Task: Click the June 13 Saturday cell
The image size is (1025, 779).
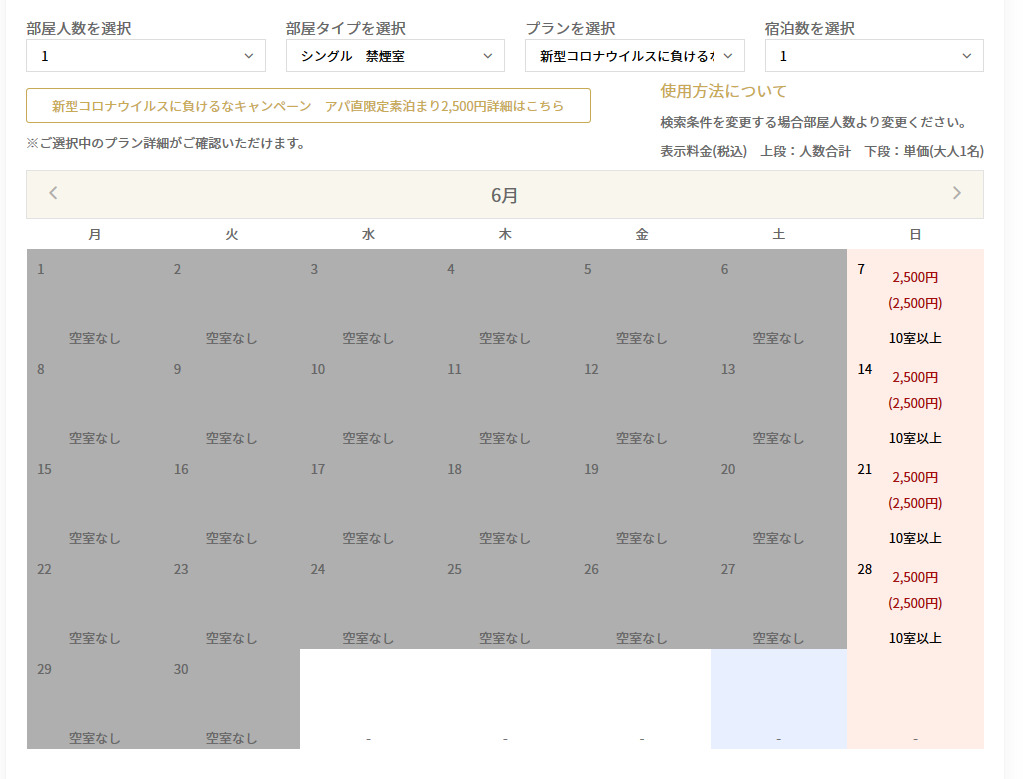Action: pyautogui.click(x=778, y=398)
